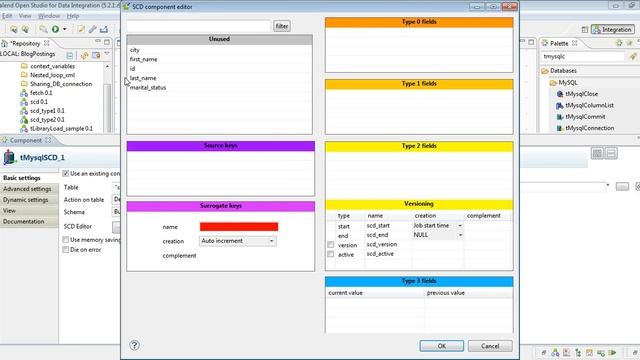
Task: Toggle the Use an existing connection checkbox
Action: (65, 173)
